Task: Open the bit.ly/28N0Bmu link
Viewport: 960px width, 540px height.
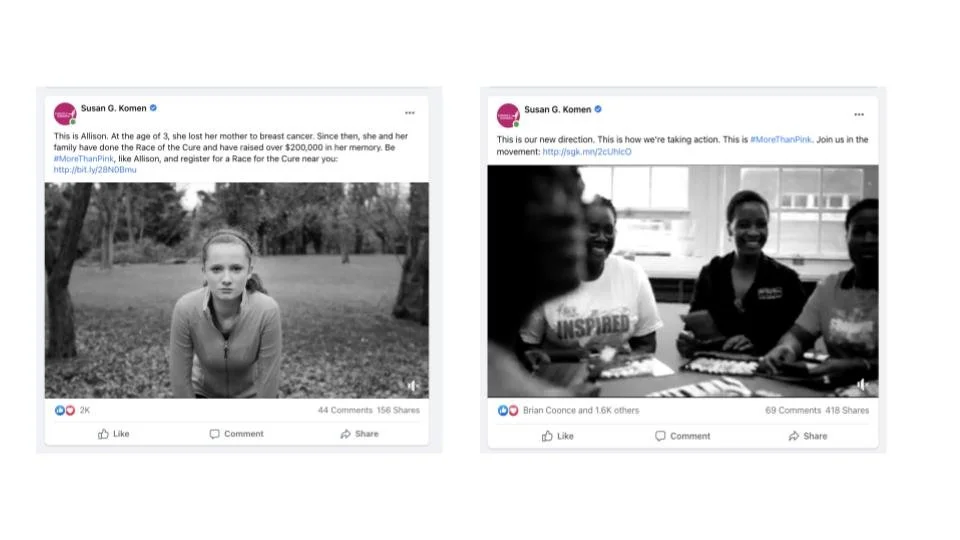Action: click(x=95, y=170)
